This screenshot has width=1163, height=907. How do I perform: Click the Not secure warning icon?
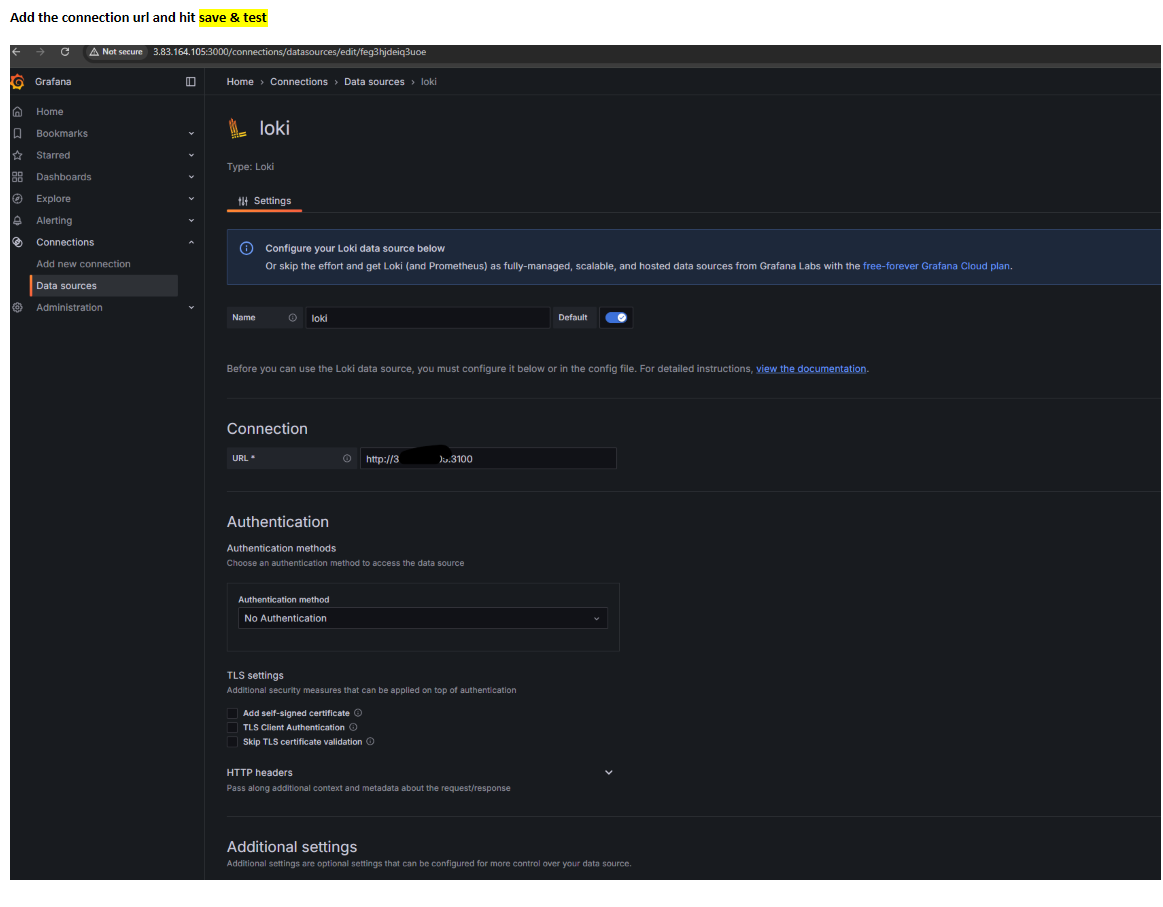93,52
